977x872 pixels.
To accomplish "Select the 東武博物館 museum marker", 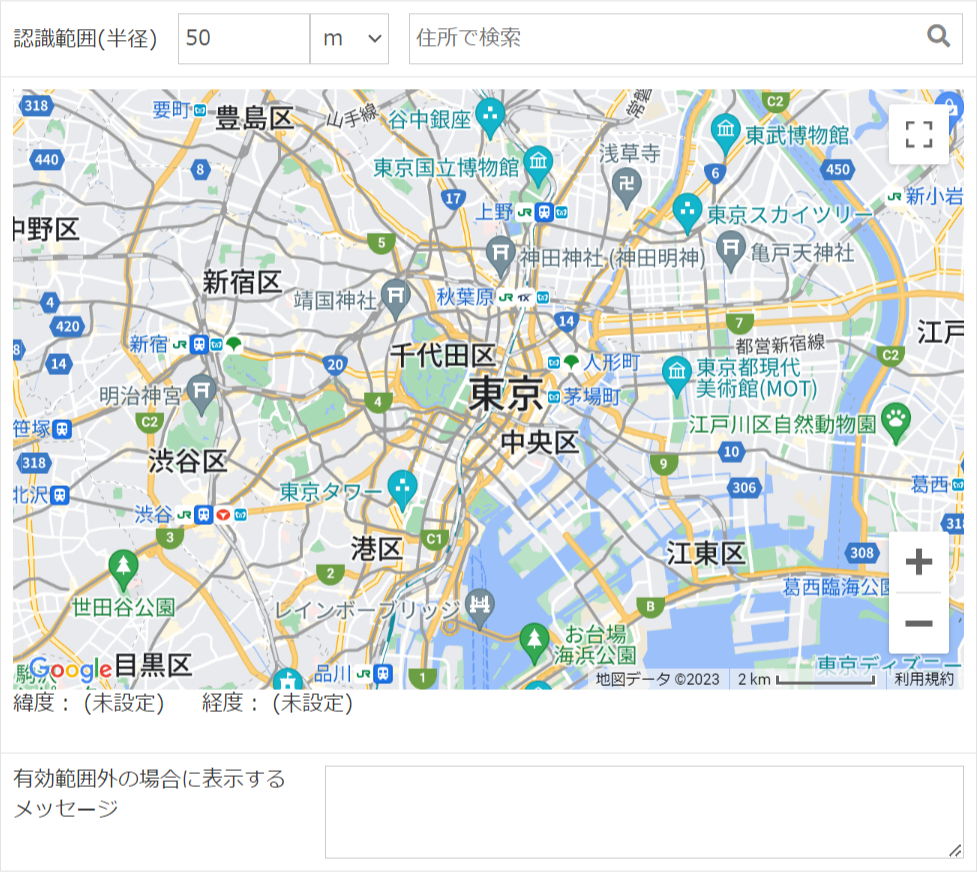I will [x=725, y=133].
